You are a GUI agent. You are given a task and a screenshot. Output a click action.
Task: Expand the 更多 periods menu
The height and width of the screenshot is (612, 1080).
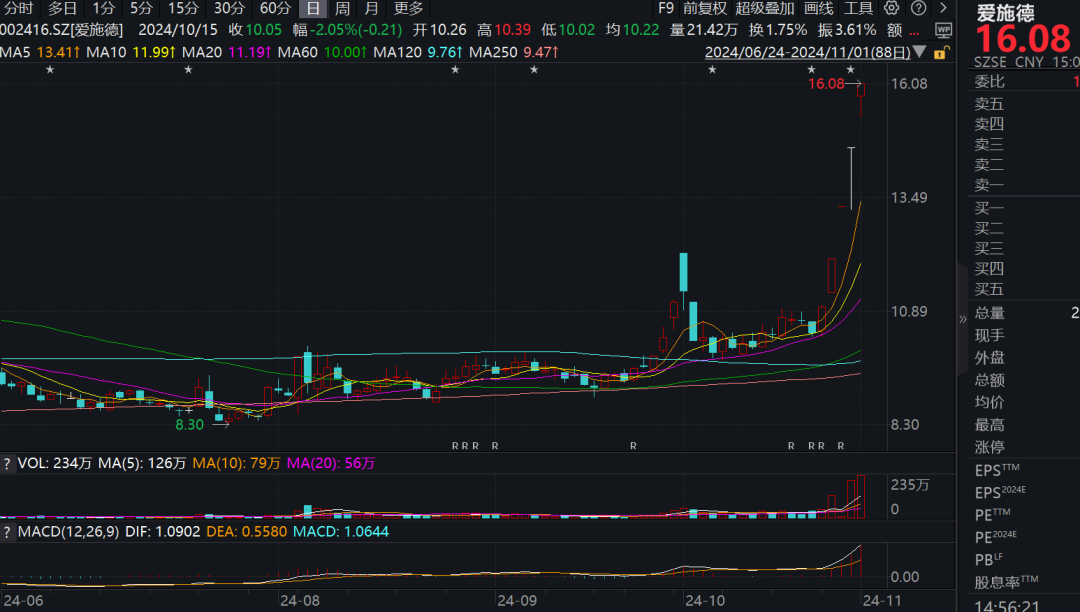point(408,8)
